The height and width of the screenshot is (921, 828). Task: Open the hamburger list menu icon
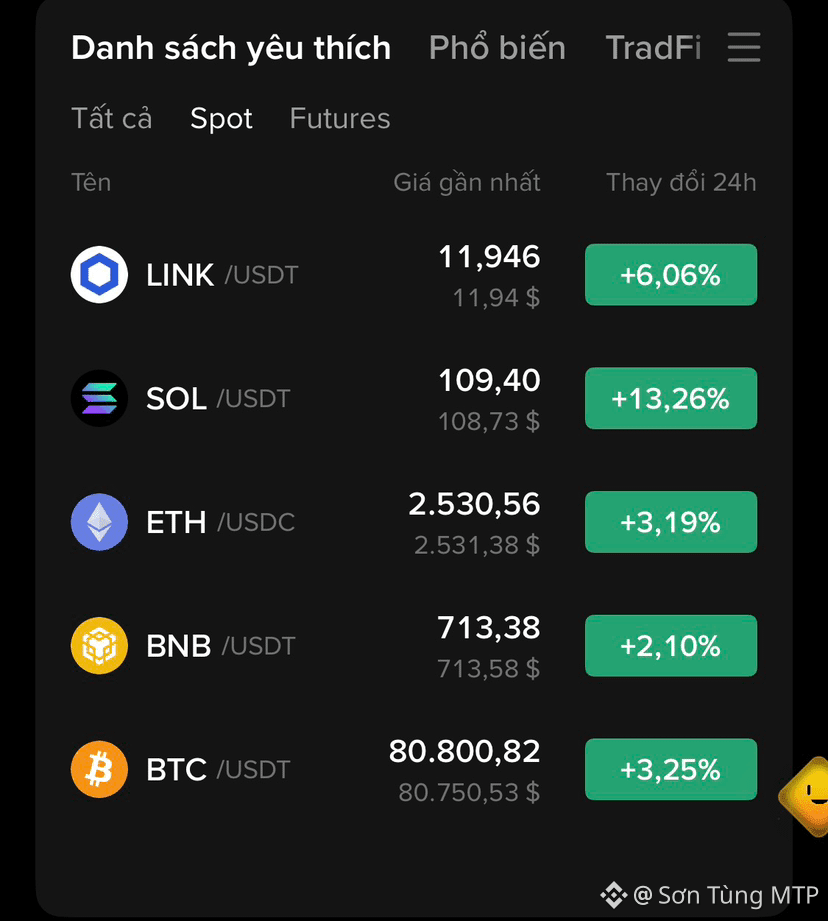[743, 48]
